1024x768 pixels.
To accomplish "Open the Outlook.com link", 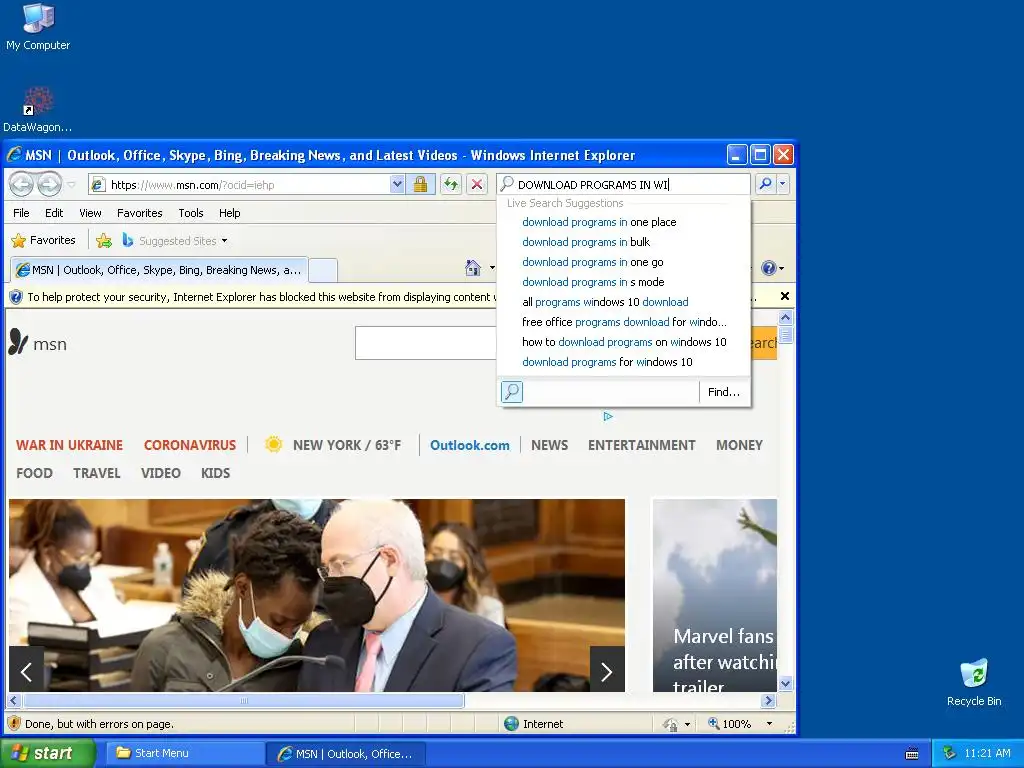I will click(x=470, y=445).
